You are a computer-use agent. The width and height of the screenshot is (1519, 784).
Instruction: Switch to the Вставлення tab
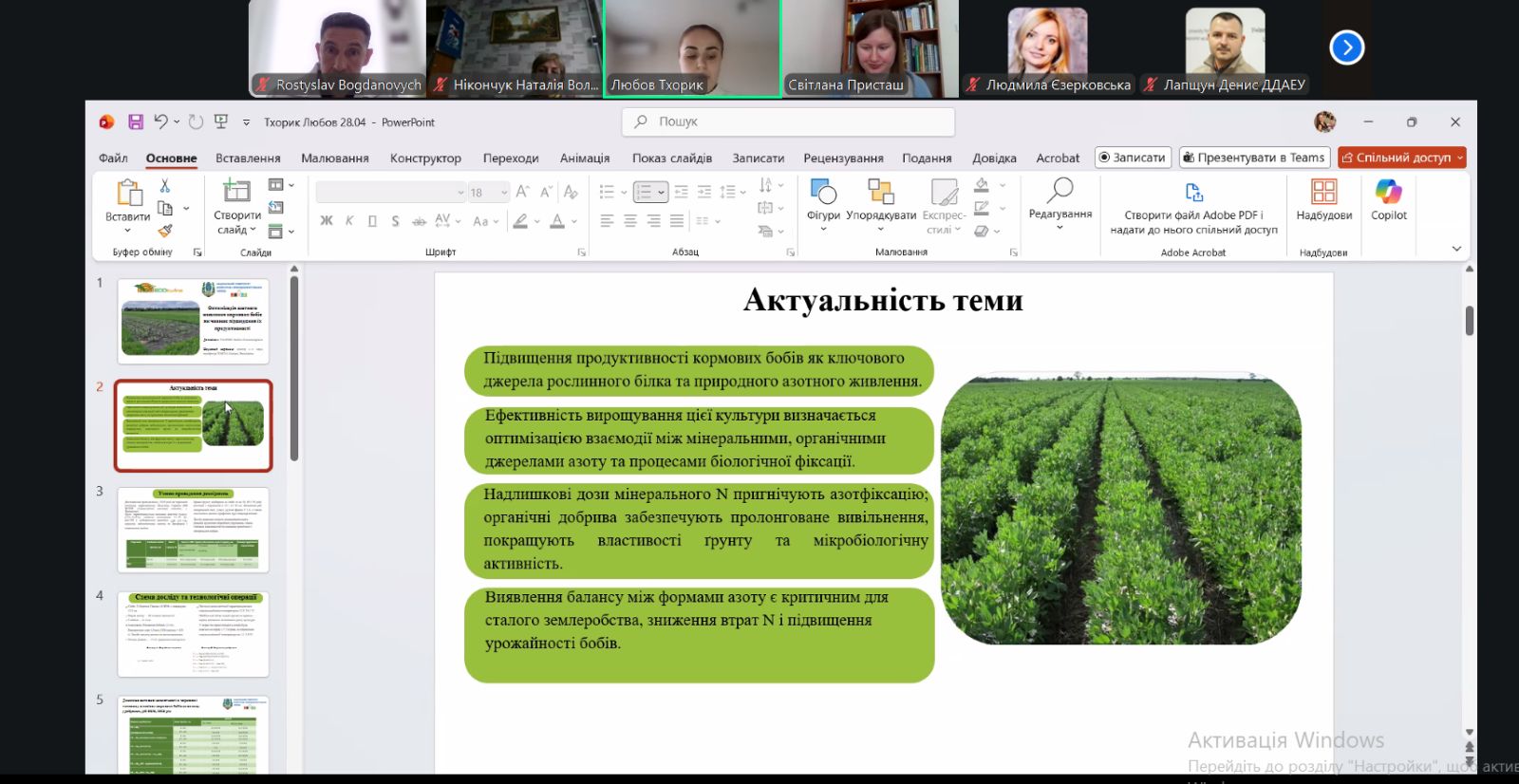click(248, 158)
